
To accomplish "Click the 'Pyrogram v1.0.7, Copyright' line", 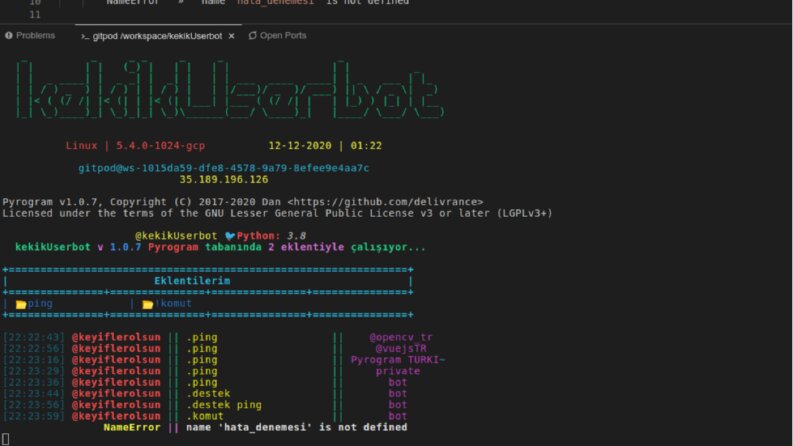I will tap(243, 202).
